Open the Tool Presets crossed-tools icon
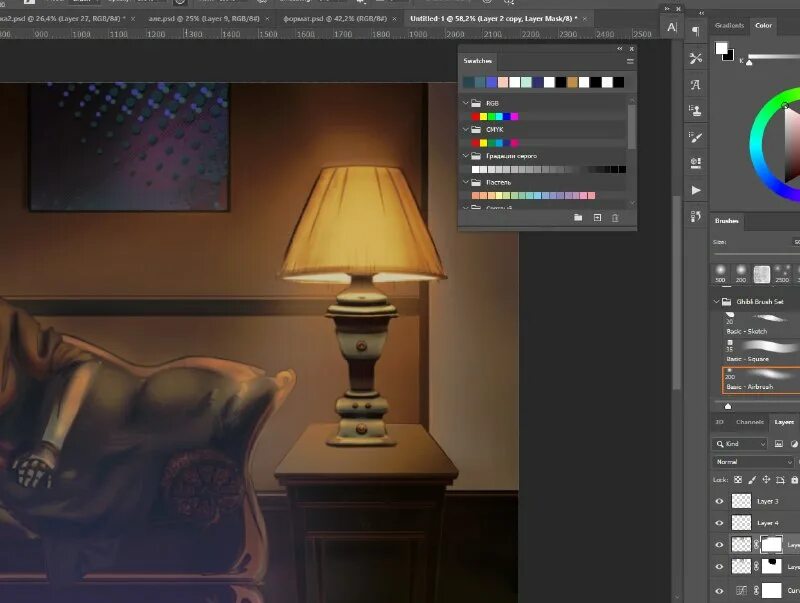This screenshot has width=800, height=603. click(x=695, y=58)
